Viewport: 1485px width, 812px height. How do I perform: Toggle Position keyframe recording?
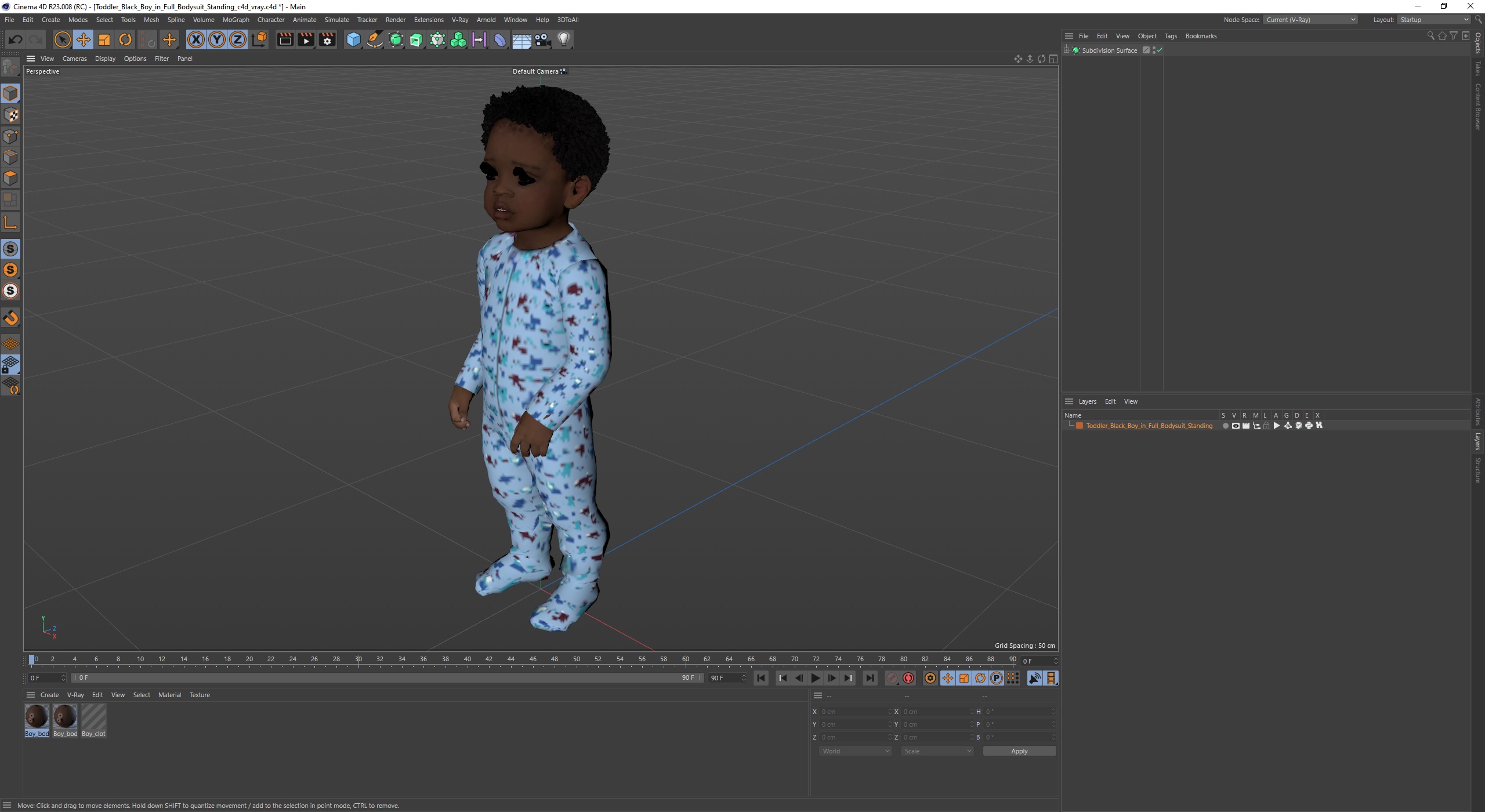(948, 678)
